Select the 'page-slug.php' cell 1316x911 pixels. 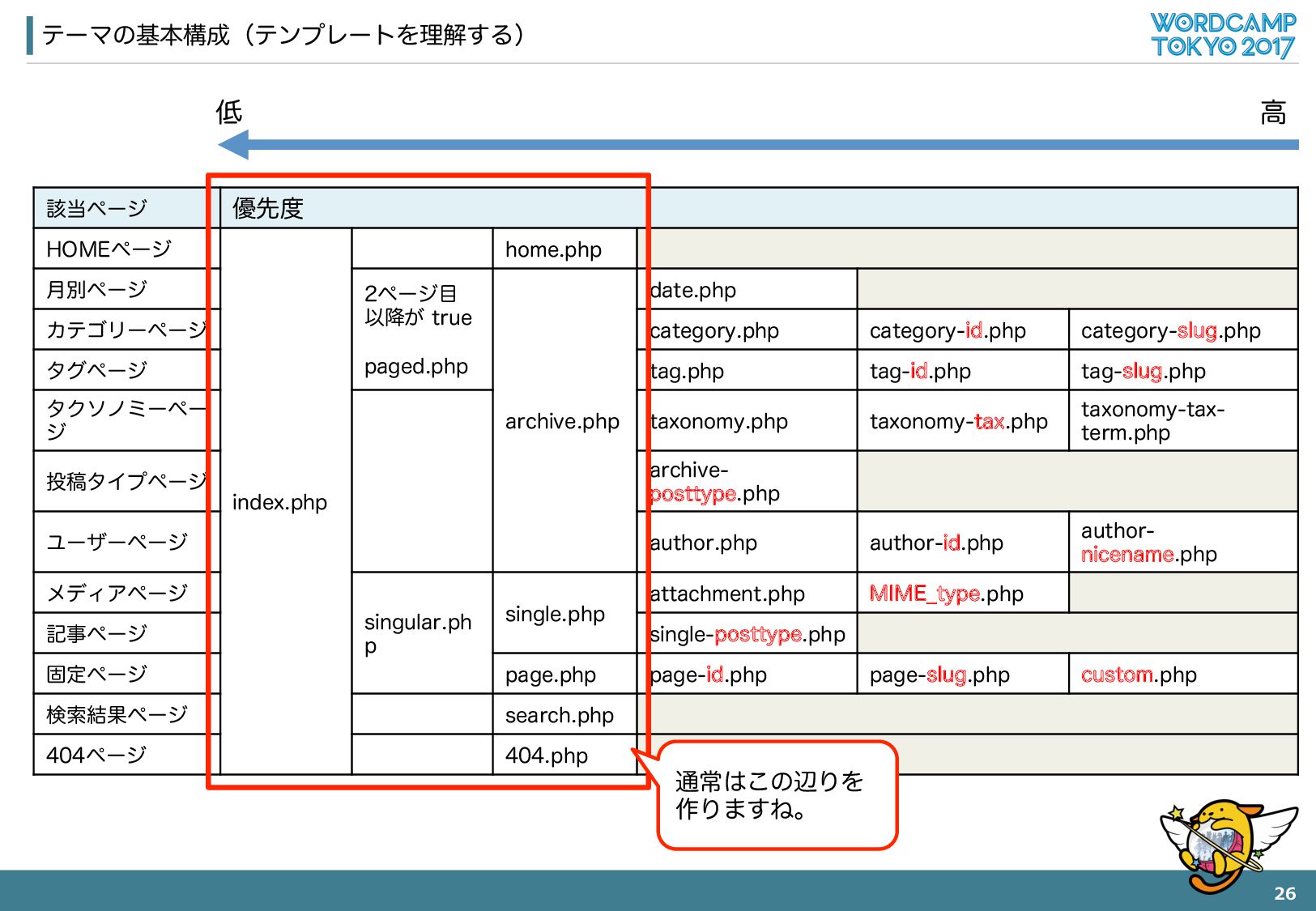tap(963, 674)
